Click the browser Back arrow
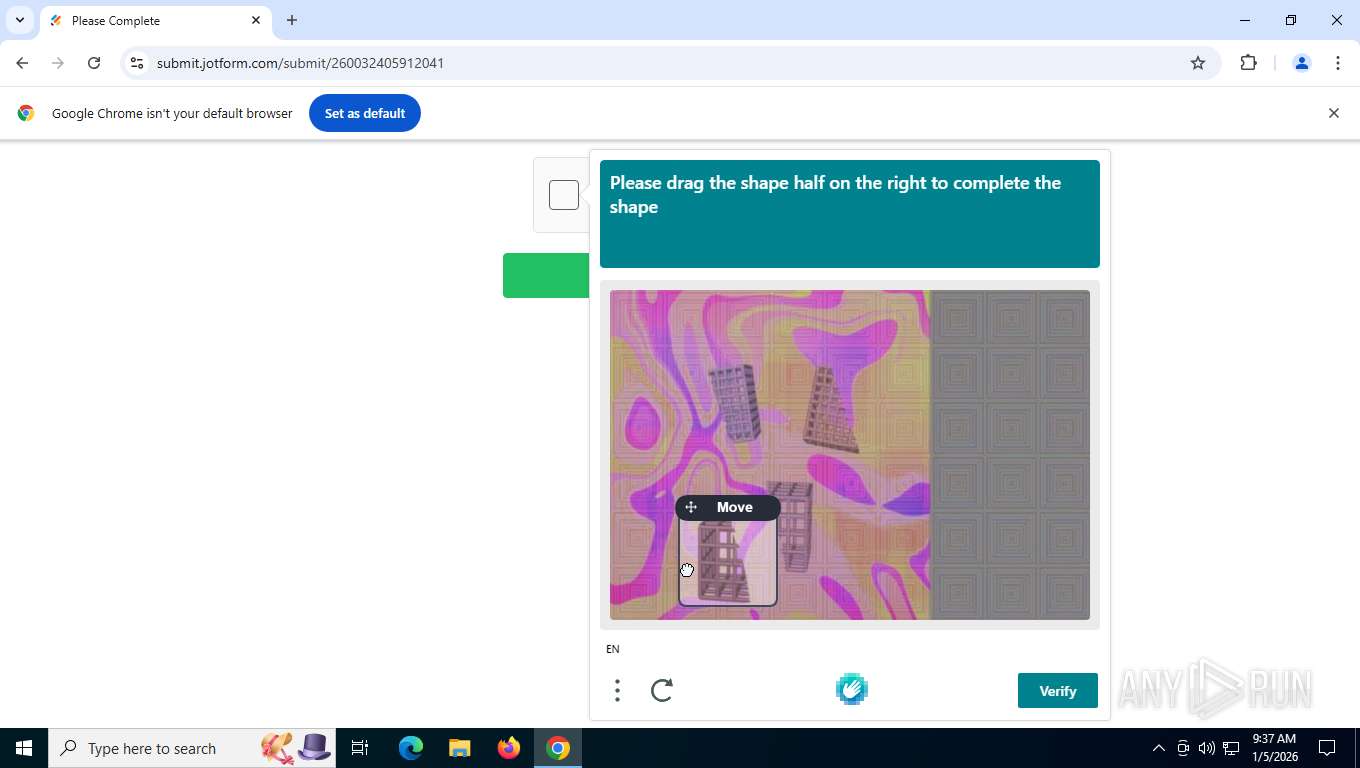 pos(22,63)
